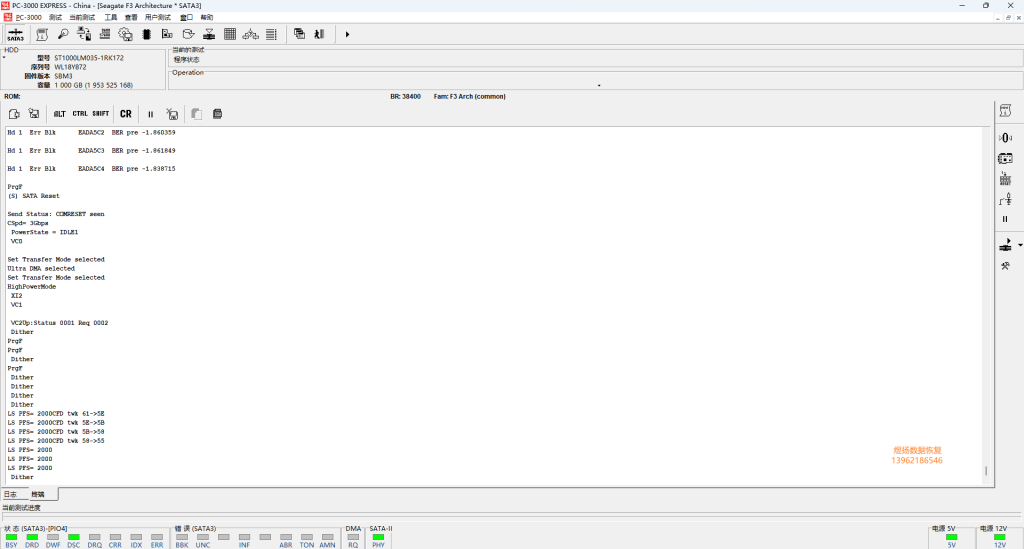Click the DRD status indicator
The width and height of the screenshot is (1024, 549).
[x=32, y=537]
